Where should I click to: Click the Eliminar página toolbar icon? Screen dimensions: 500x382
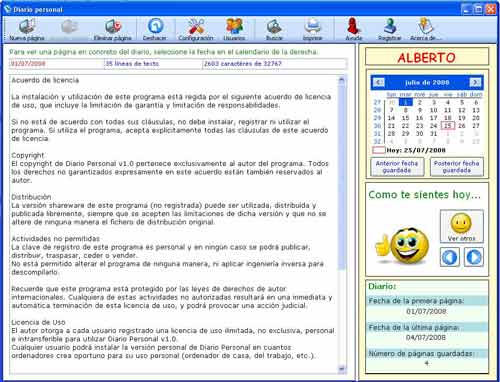tap(113, 29)
